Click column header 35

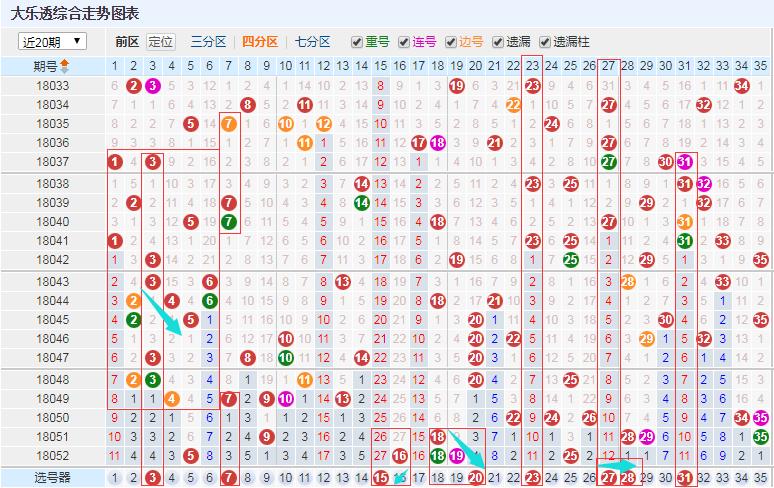pos(761,66)
